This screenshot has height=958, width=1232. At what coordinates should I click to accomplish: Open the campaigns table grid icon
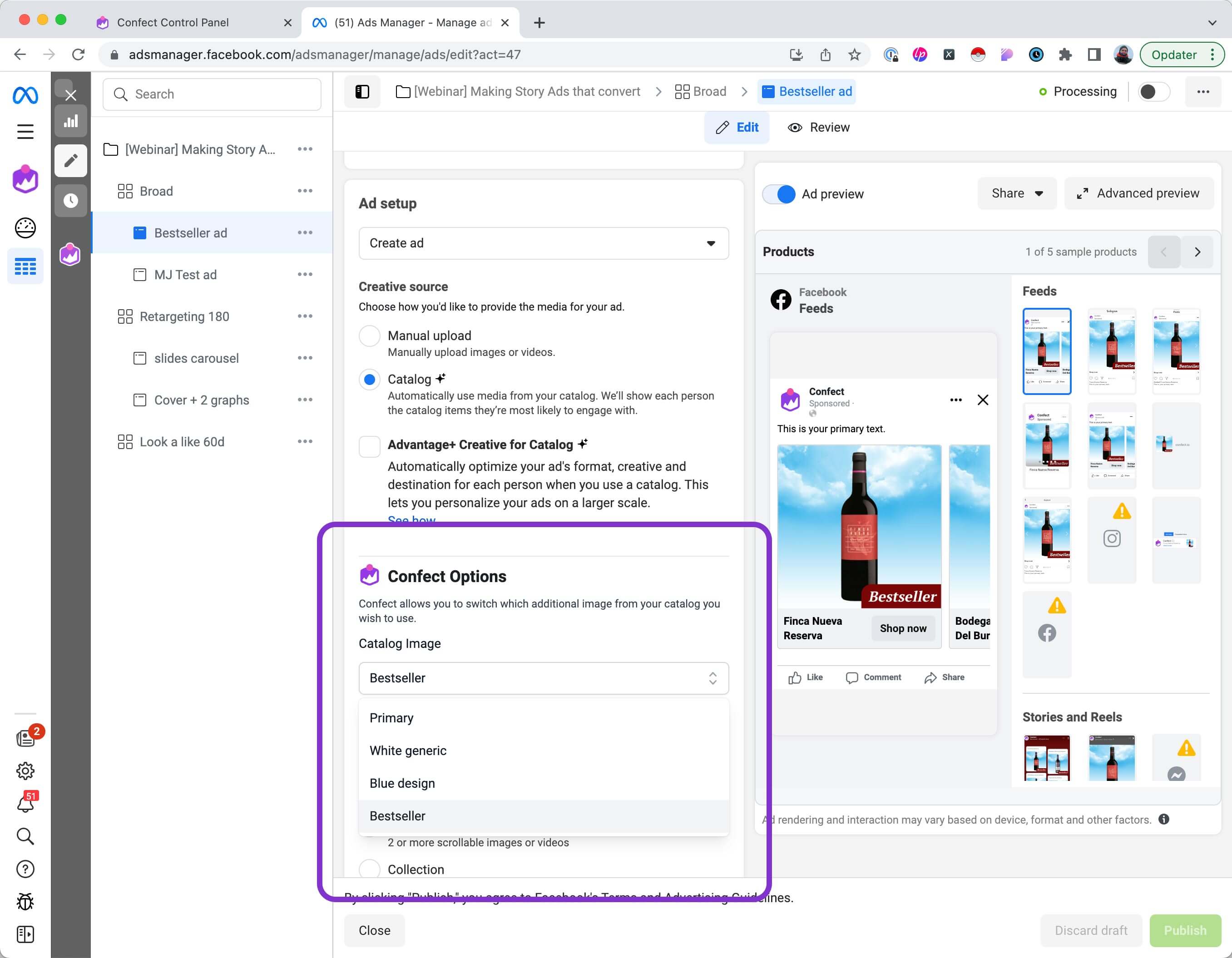tap(25, 266)
